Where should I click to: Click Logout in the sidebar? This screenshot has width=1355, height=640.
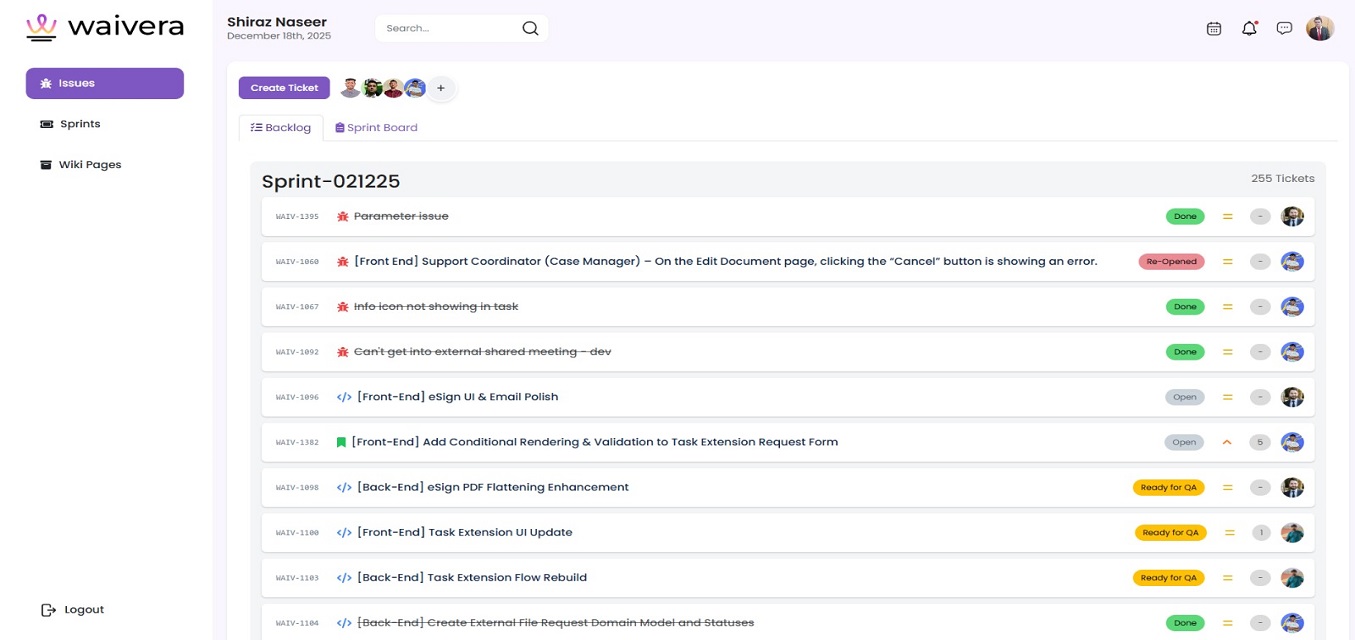(x=83, y=610)
